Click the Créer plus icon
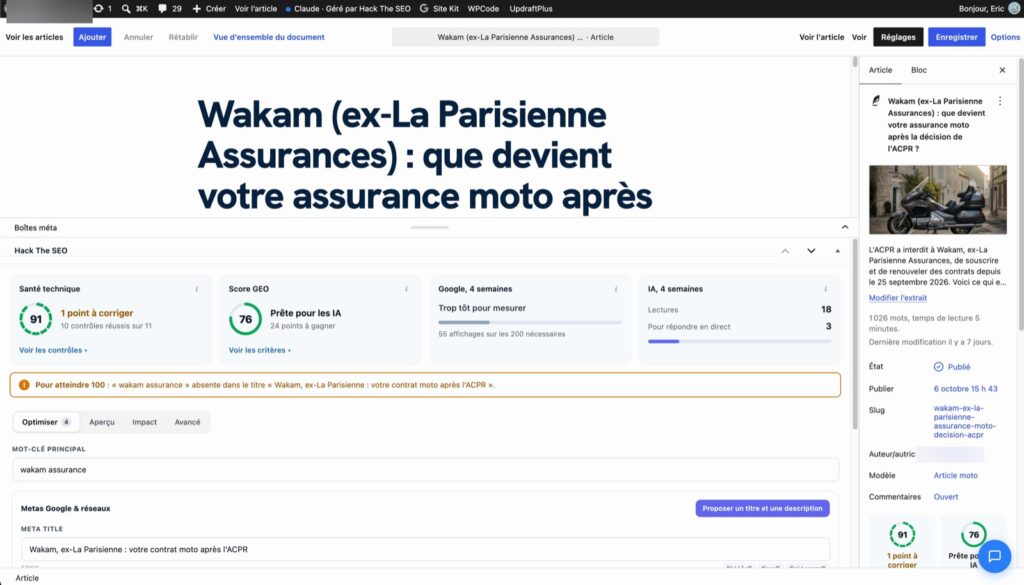This screenshot has width=1024, height=585. point(197,8)
